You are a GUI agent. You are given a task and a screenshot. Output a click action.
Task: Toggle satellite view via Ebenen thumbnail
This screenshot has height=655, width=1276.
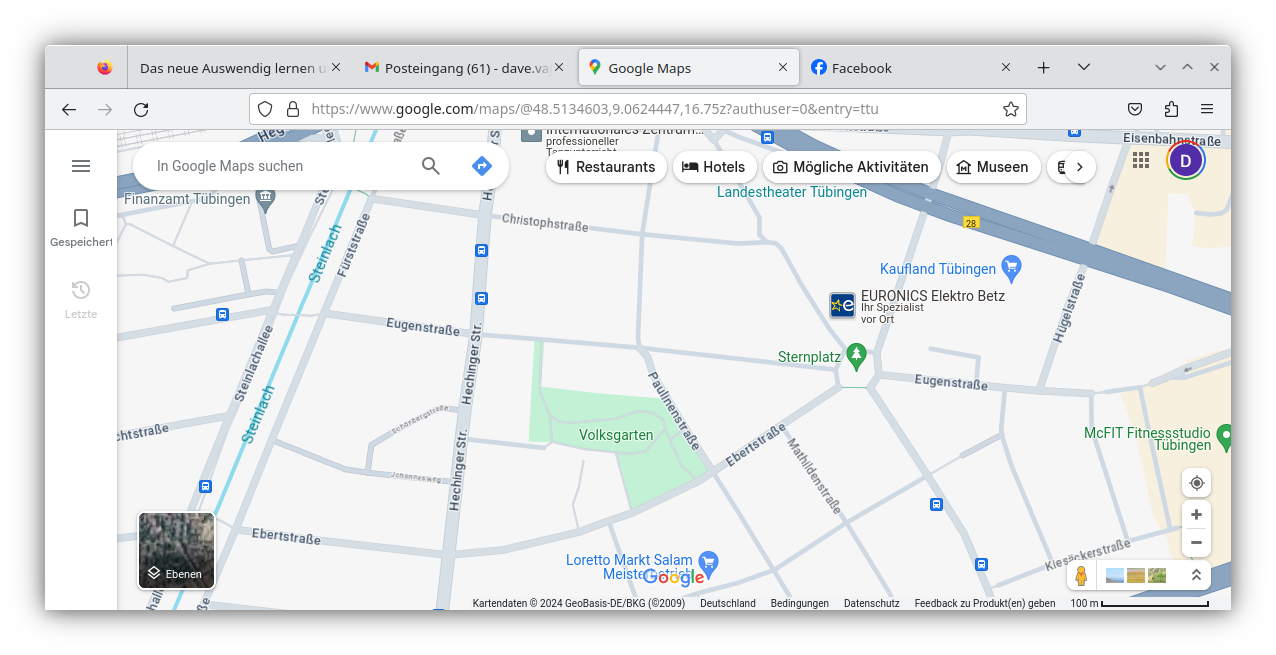[x=176, y=550]
